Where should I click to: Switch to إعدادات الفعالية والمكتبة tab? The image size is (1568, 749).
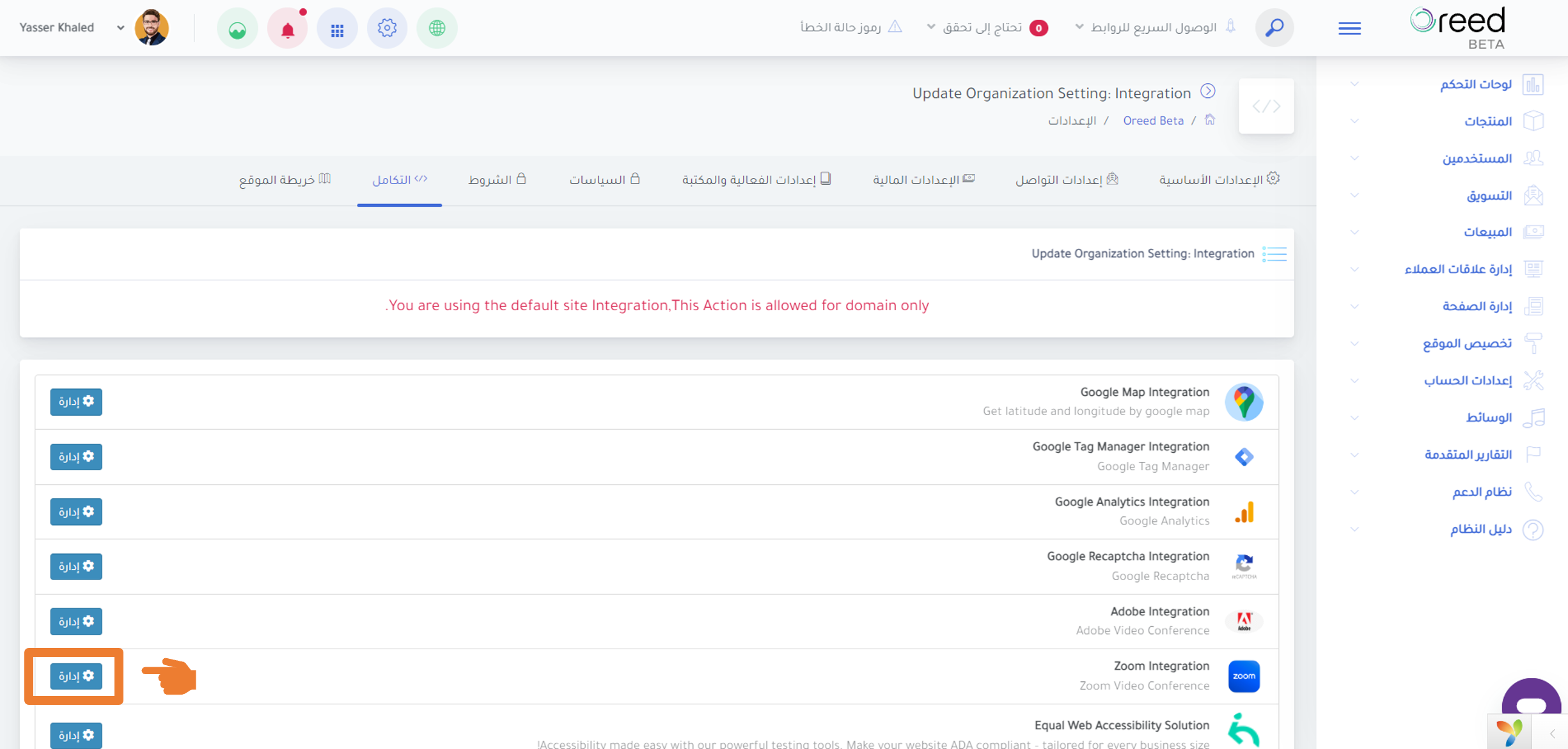point(756,180)
